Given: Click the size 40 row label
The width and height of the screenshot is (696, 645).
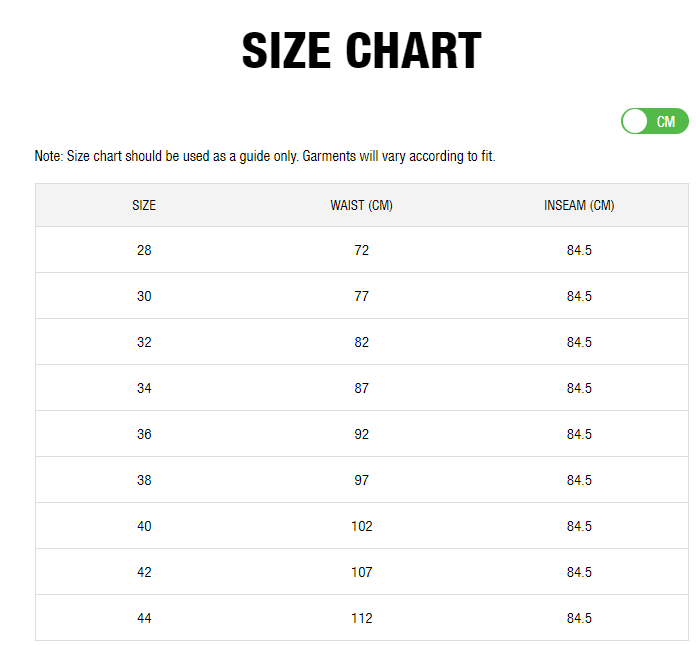Looking at the screenshot, I should point(144,526).
